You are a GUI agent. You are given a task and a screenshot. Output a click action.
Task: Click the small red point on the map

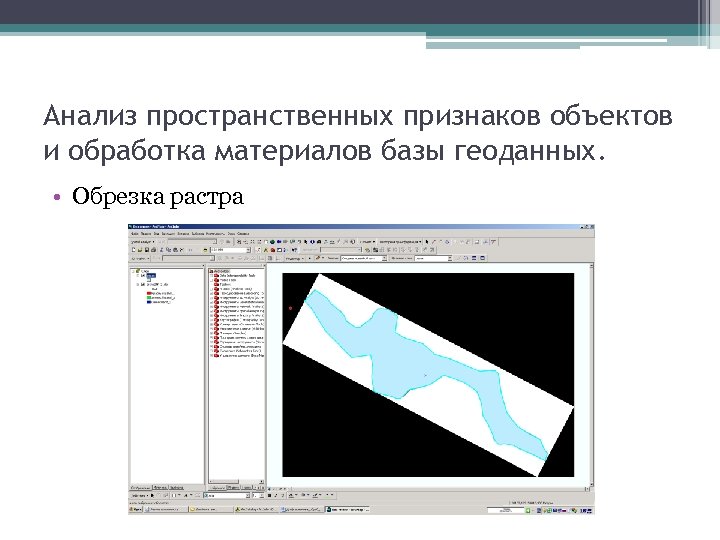290,308
